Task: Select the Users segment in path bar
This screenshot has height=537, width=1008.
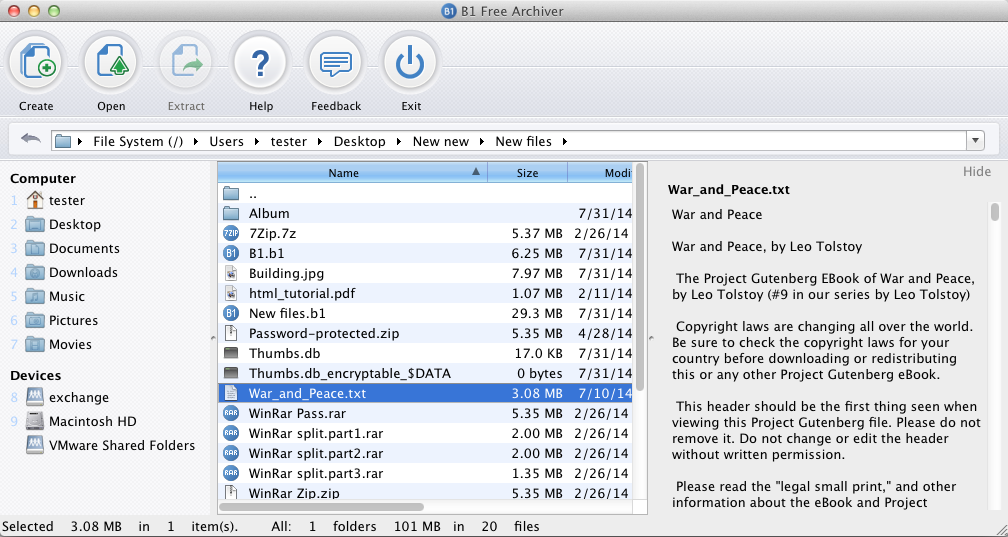Action: coord(226,142)
